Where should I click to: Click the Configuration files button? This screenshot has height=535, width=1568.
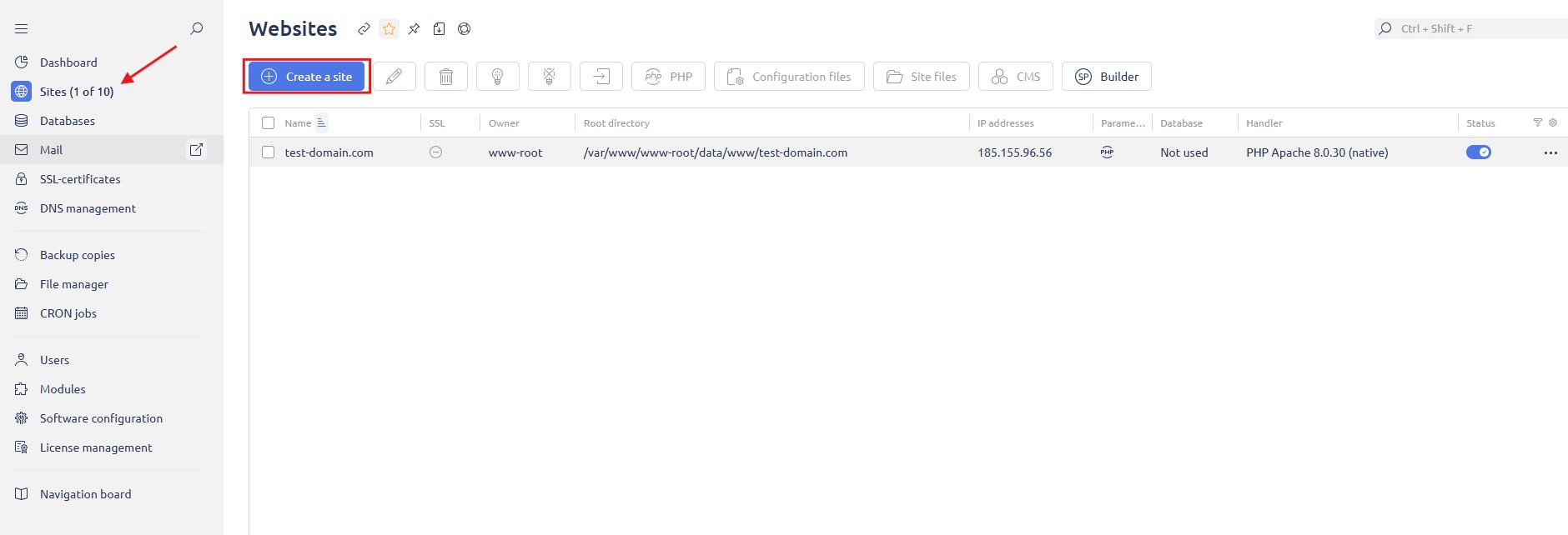789,77
